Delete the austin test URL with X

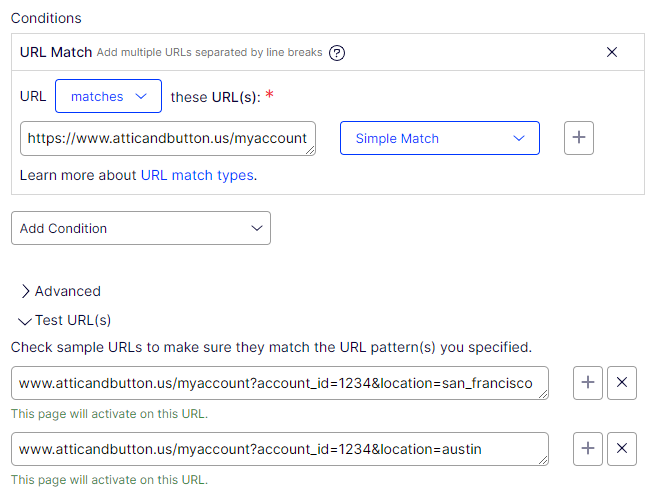[622, 449]
